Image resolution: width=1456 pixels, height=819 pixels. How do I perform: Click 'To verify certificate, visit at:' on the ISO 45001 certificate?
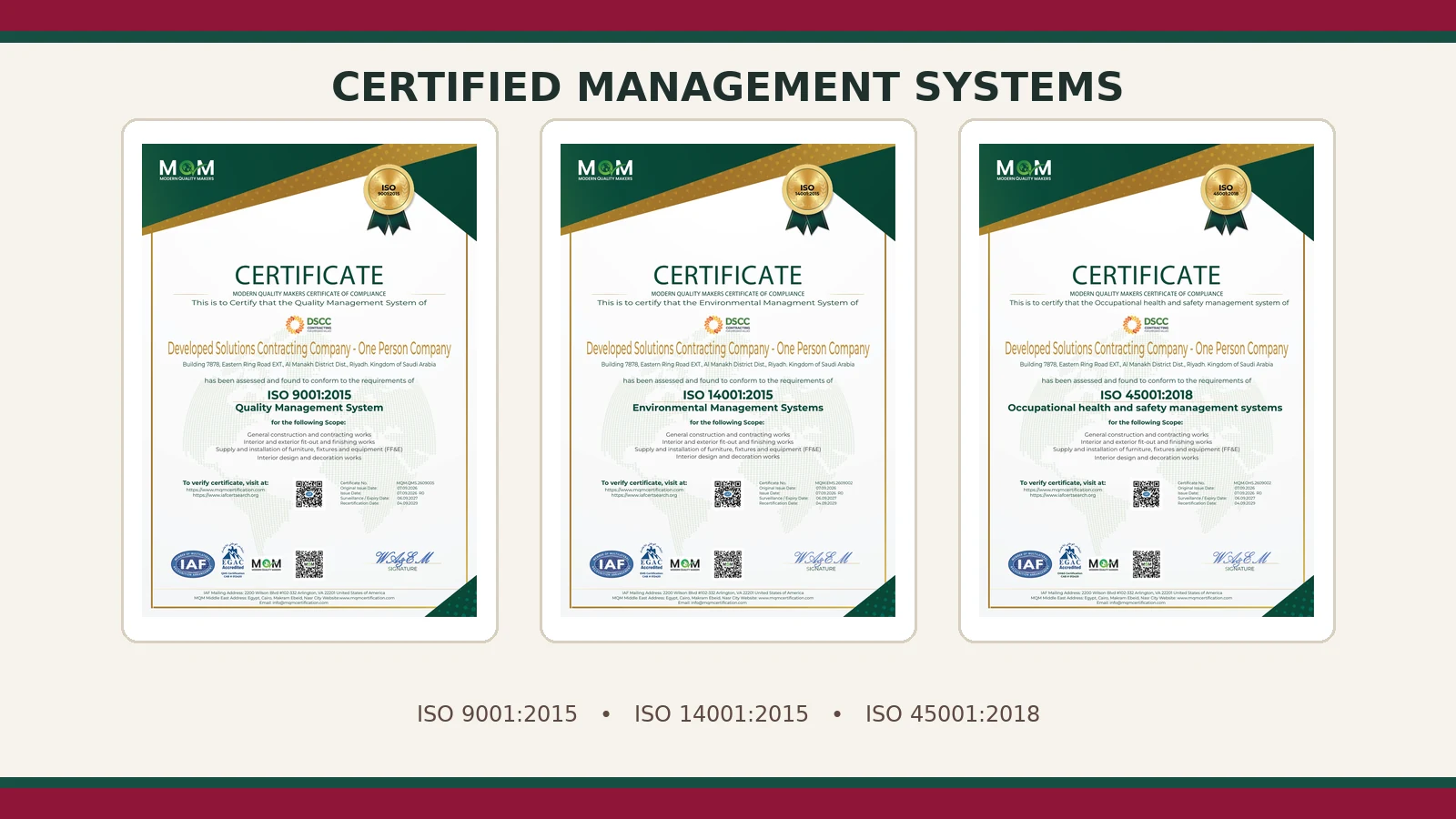coord(1063,483)
